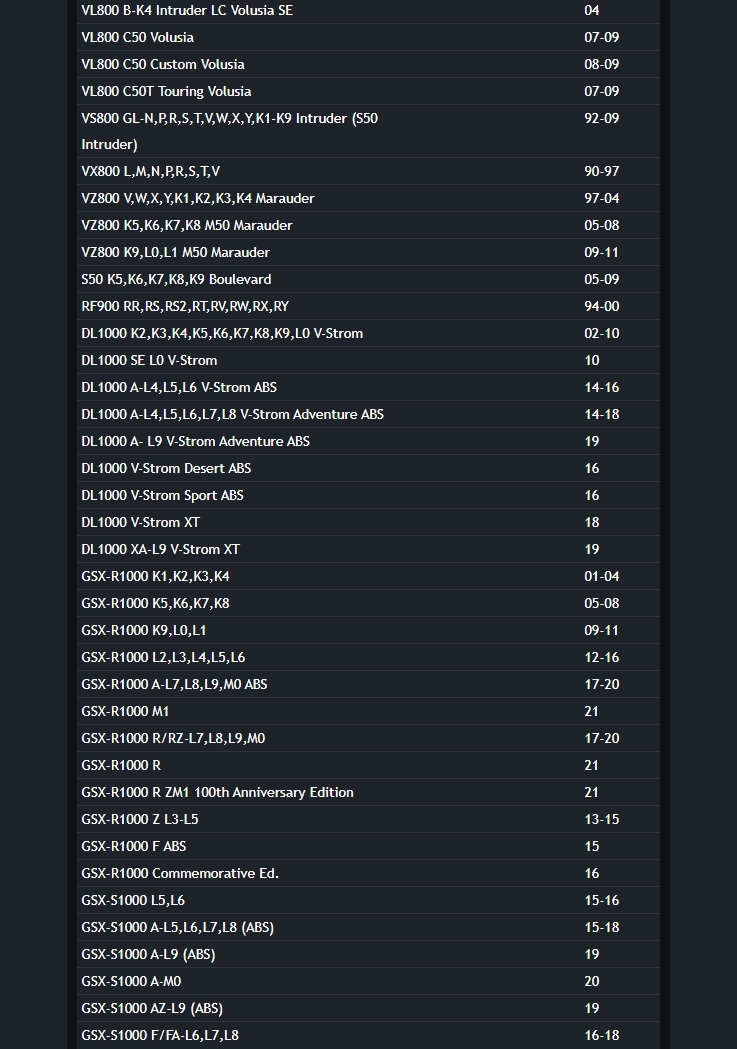Select the VL800 C50T Touring Volusia entry

[166, 91]
